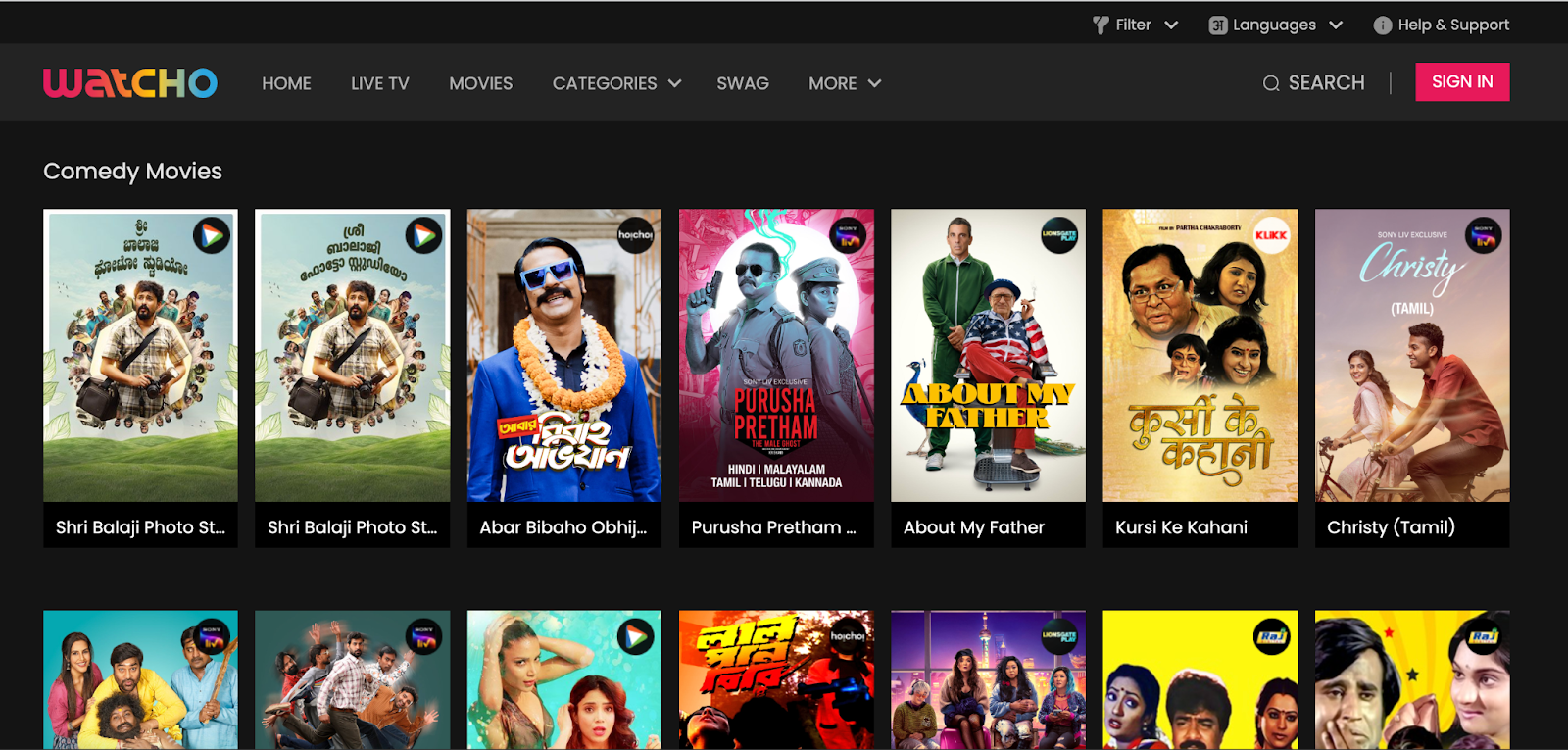Image resolution: width=1568 pixels, height=750 pixels.
Task: Click the Help & Support info icon
Action: pyautogui.click(x=1382, y=25)
